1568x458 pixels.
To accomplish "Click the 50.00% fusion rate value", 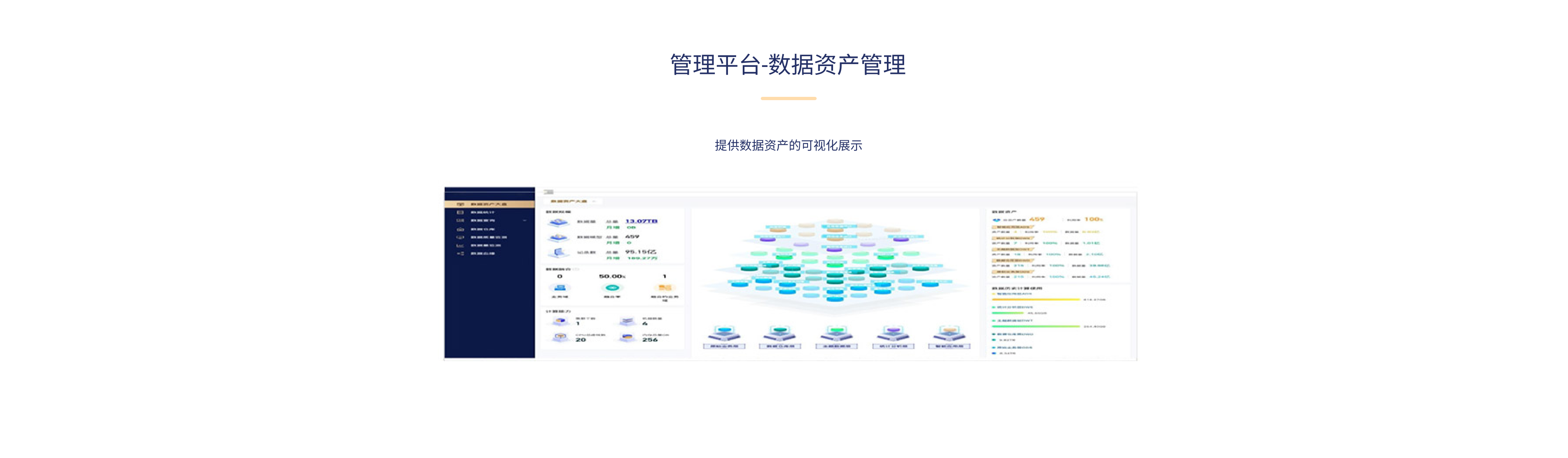I will tap(612, 277).
